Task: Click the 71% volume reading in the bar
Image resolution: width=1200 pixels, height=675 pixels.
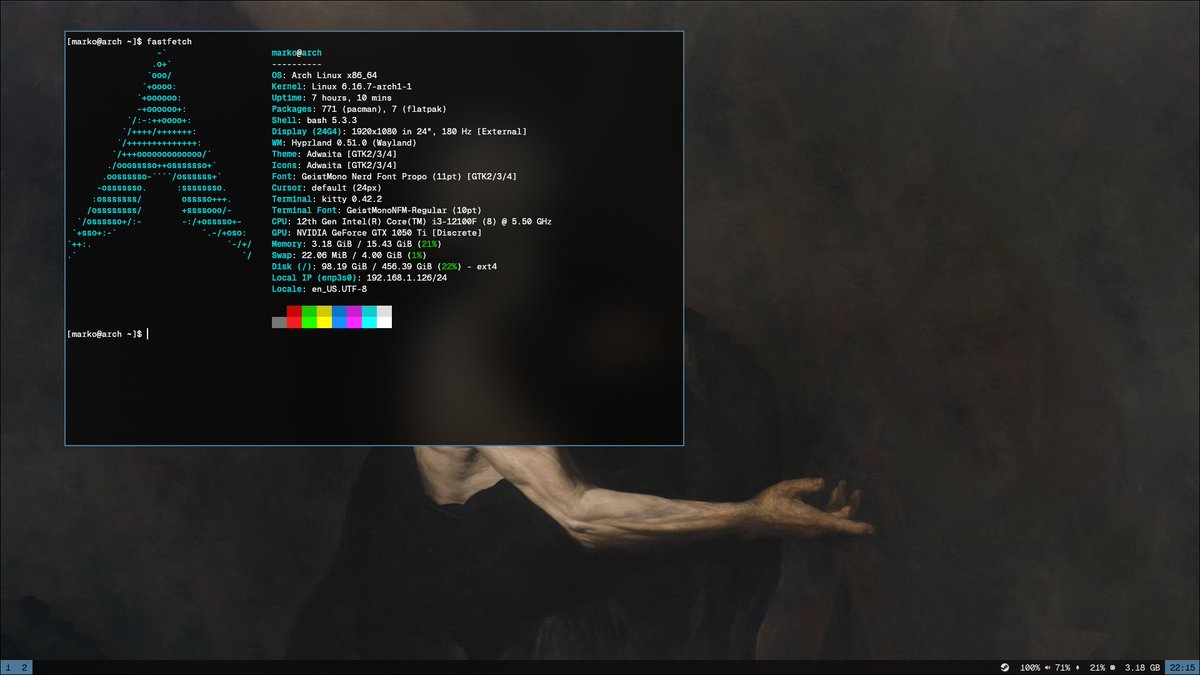Action: (1063, 667)
